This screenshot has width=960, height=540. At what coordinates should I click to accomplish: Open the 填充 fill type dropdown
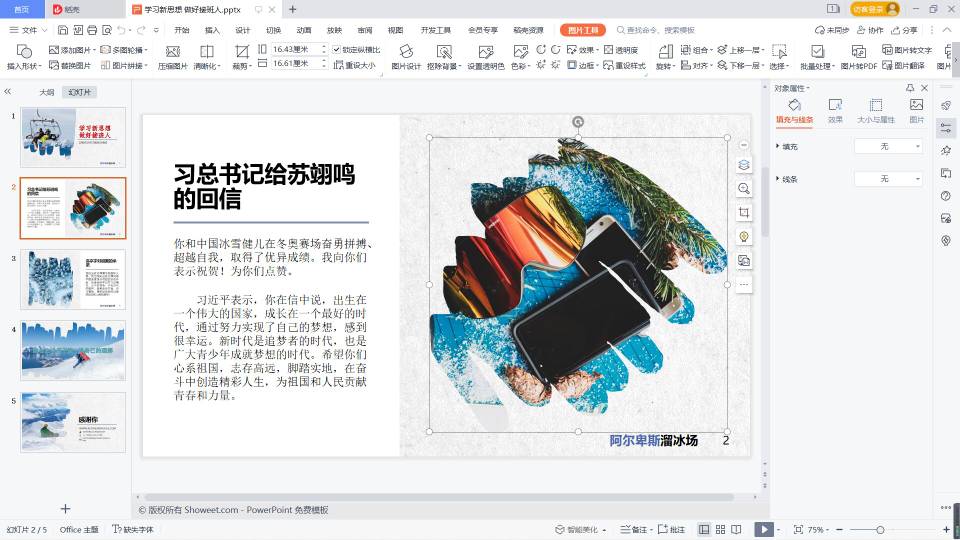tap(889, 147)
